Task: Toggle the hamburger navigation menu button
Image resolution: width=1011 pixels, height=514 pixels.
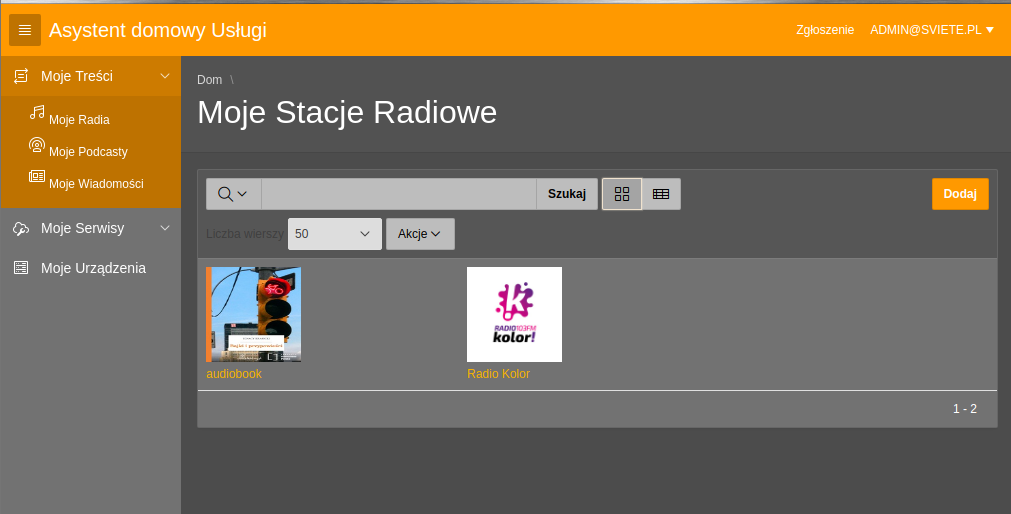Action: click(25, 30)
